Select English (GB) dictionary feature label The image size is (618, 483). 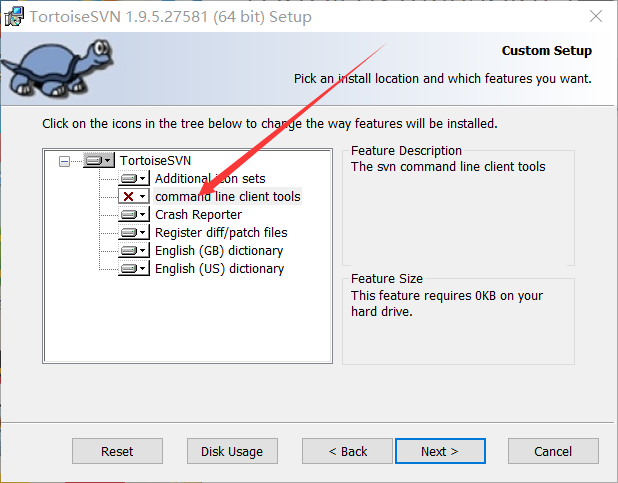click(219, 250)
